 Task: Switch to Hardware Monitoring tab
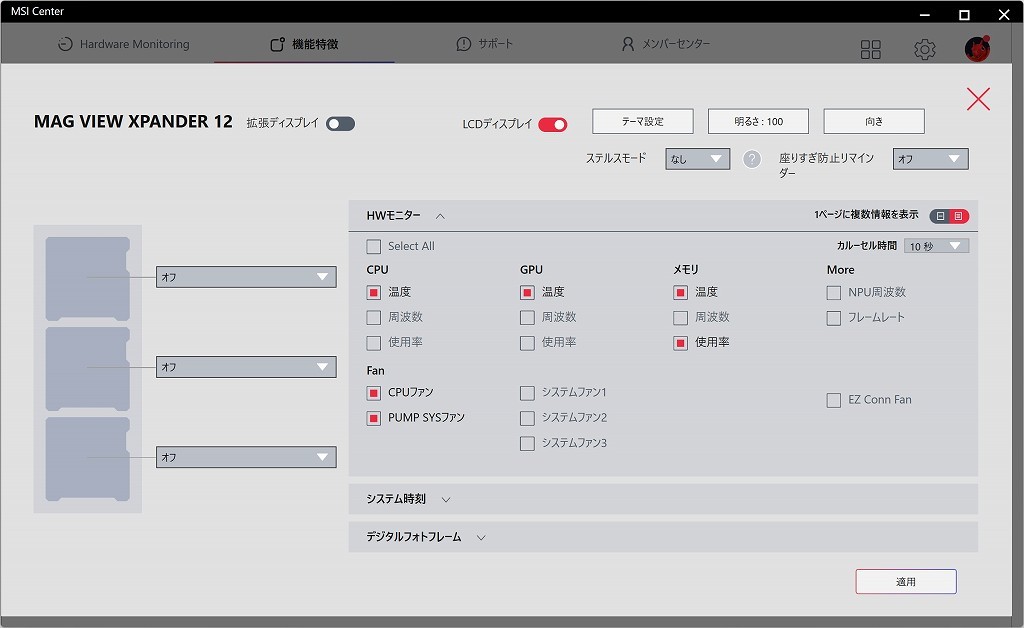(x=123, y=44)
